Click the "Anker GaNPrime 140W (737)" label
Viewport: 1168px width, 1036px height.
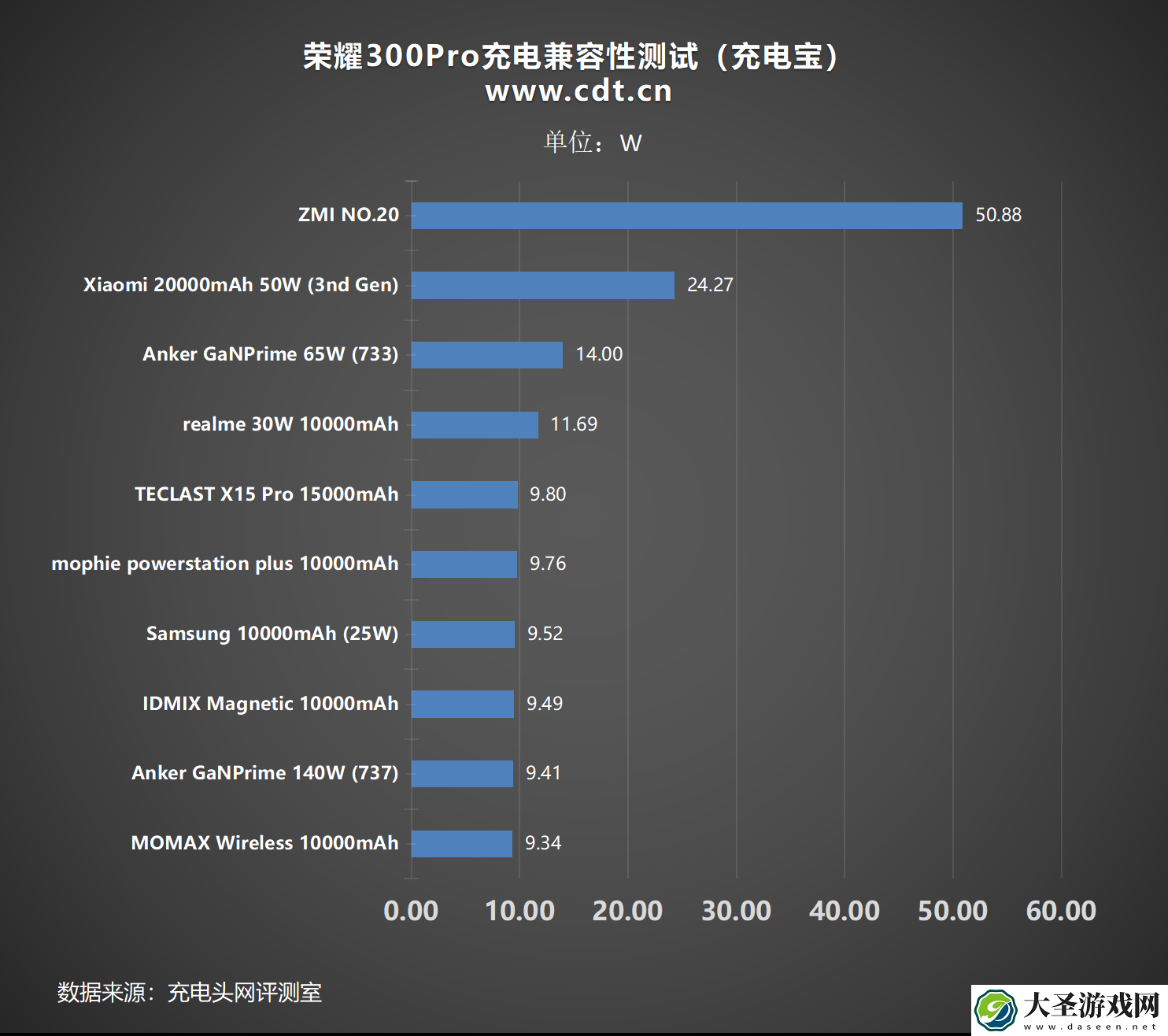[x=265, y=773]
